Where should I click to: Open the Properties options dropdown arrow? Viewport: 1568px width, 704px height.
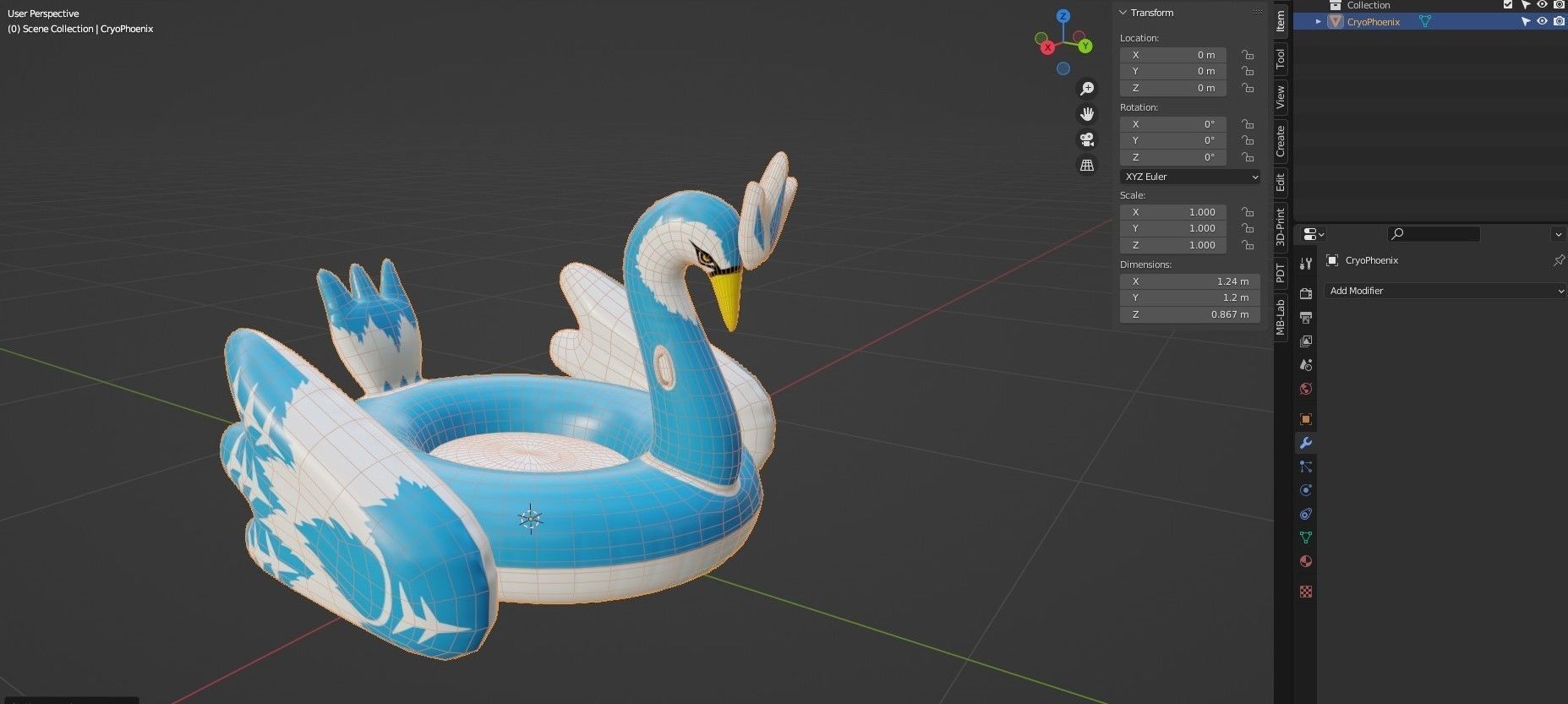[x=1558, y=234]
